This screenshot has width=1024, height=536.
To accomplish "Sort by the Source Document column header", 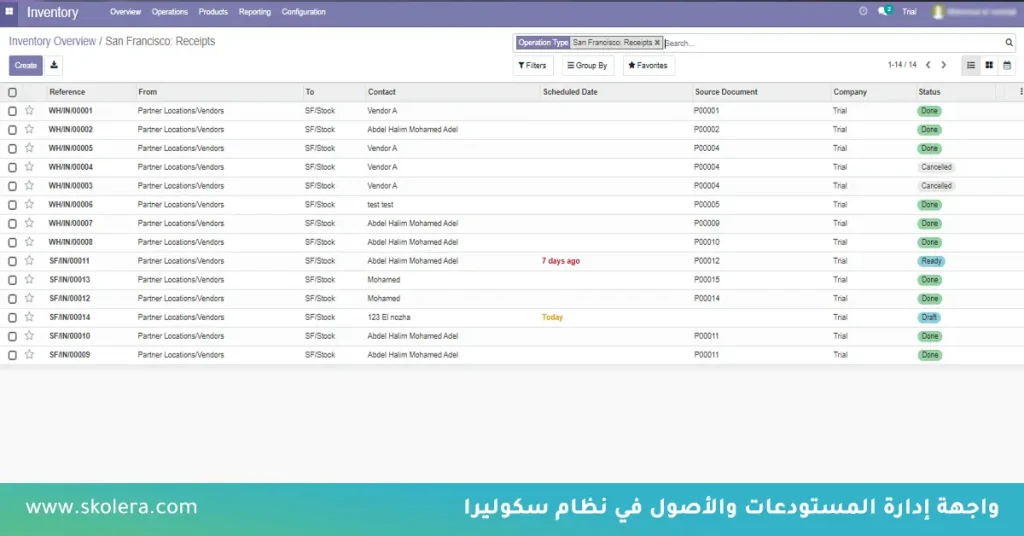I will pos(726,92).
